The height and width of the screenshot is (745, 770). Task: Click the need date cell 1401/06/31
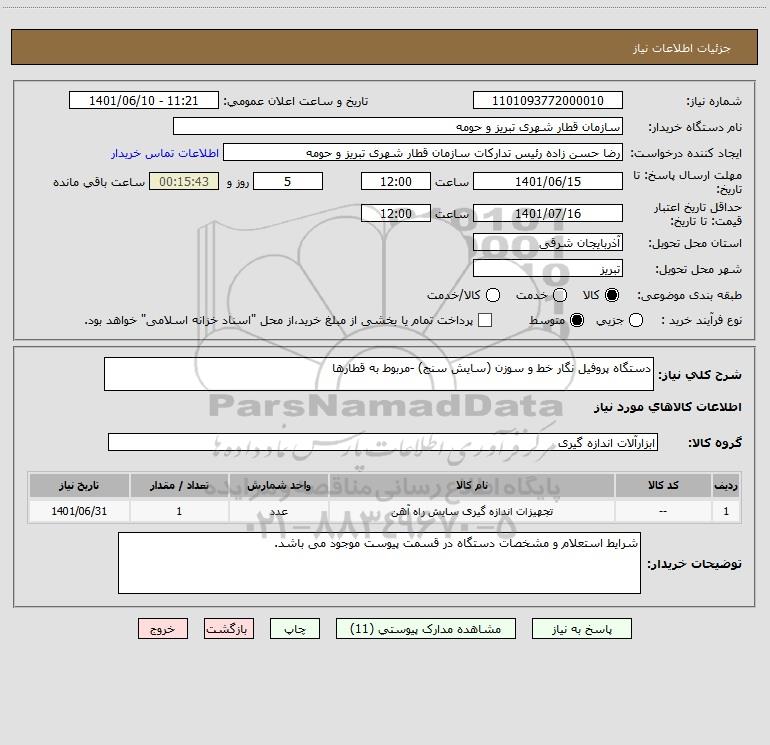click(79, 511)
